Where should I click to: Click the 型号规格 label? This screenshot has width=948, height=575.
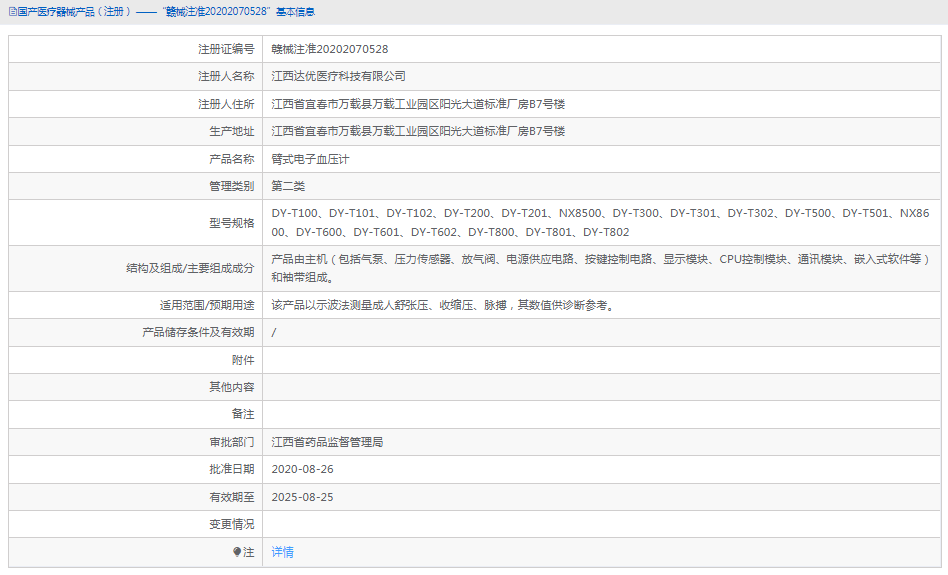point(232,223)
